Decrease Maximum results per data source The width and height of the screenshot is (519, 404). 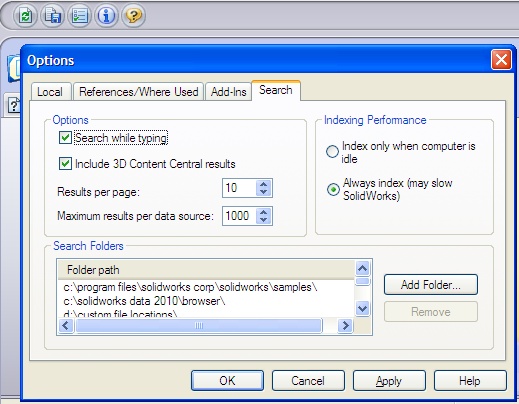[x=263, y=220]
